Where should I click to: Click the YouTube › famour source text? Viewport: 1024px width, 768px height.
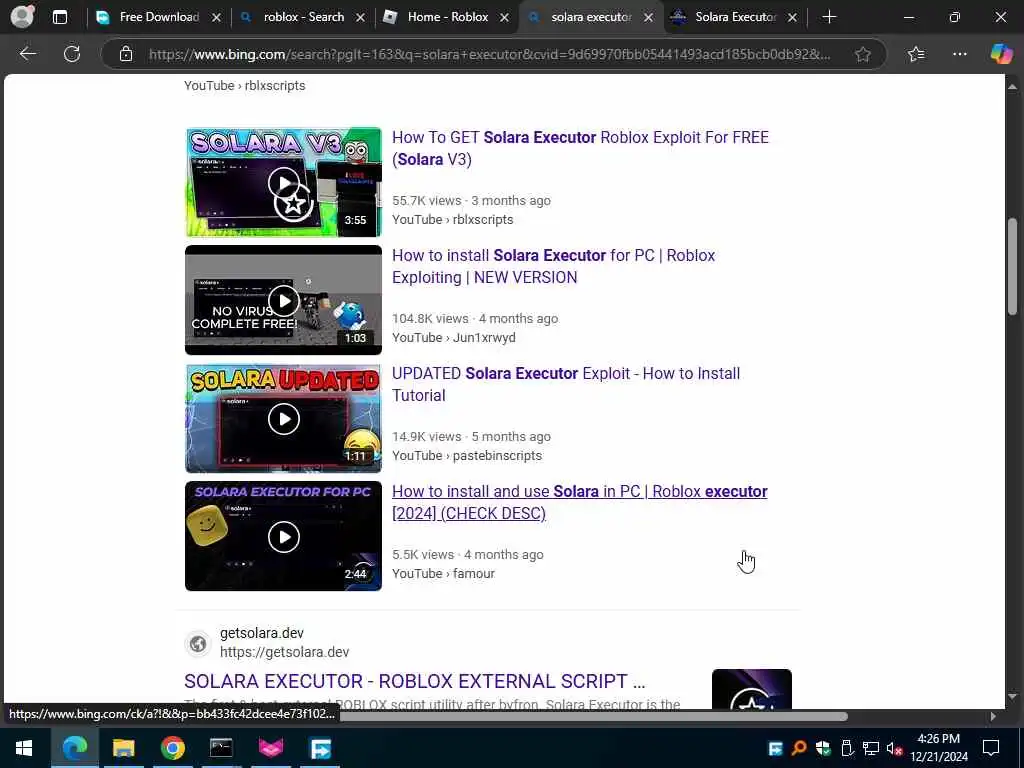click(443, 573)
